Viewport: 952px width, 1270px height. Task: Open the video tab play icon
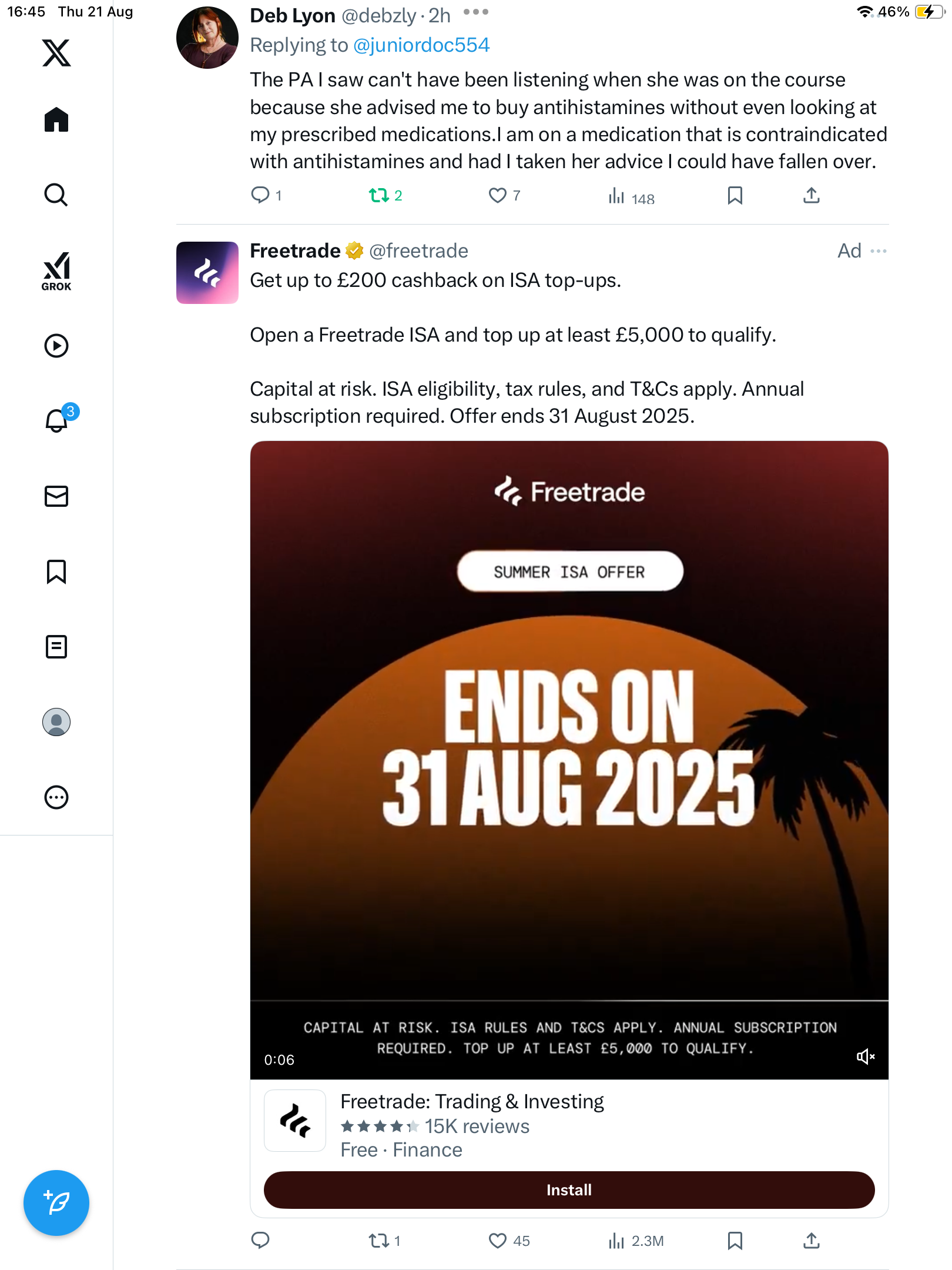[56, 346]
